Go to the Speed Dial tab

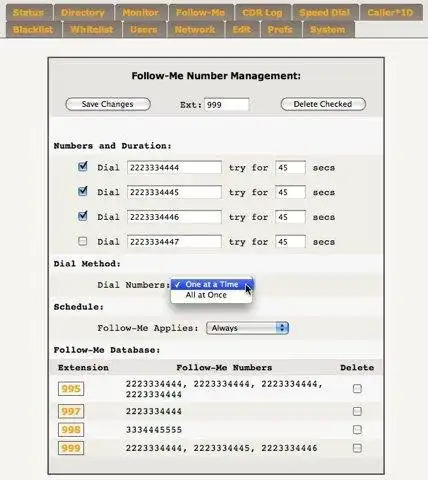coord(325,13)
